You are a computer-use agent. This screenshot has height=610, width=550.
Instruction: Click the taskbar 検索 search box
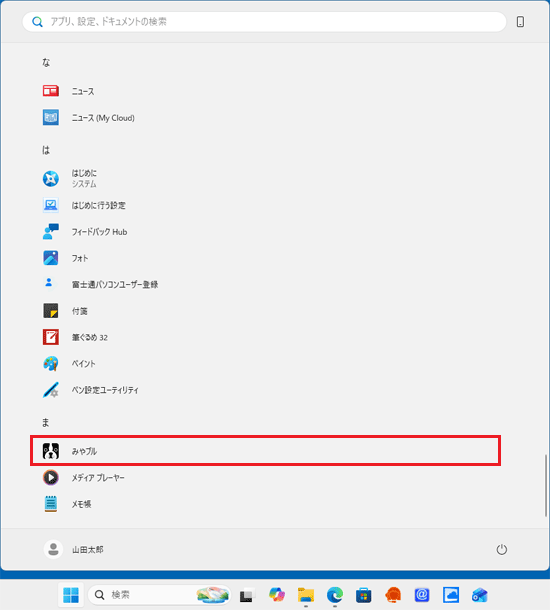point(159,594)
